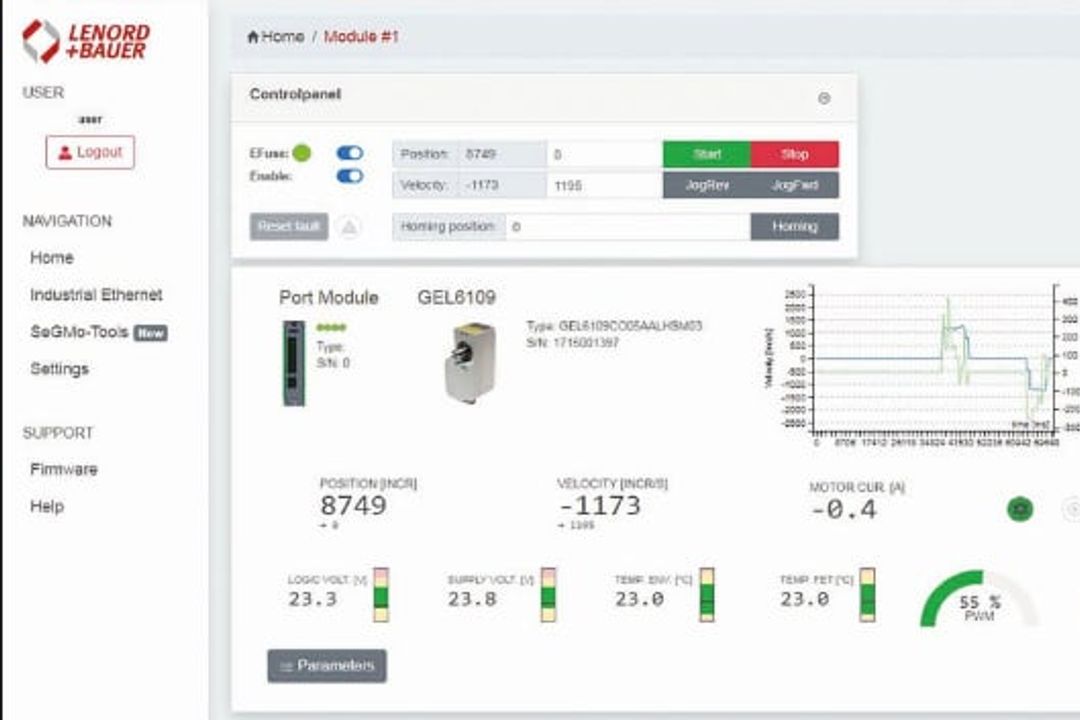Click the Homing position input field

tap(627, 227)
